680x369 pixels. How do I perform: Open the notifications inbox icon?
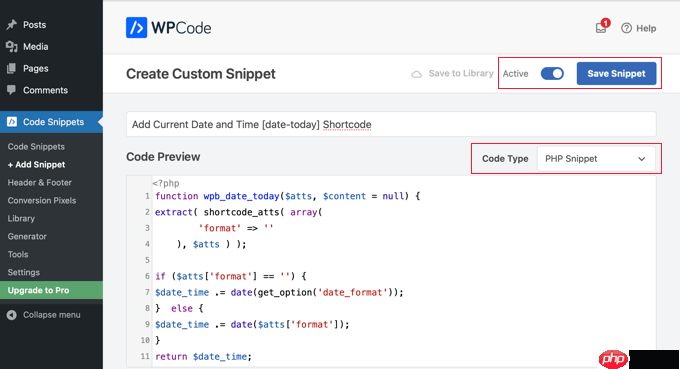pyautogui.click(x=601, y=28)
